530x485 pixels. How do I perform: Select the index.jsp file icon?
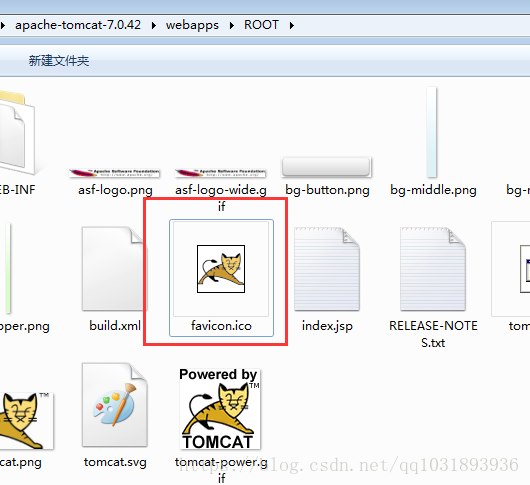pyautogui.click(x=327, y=269)
